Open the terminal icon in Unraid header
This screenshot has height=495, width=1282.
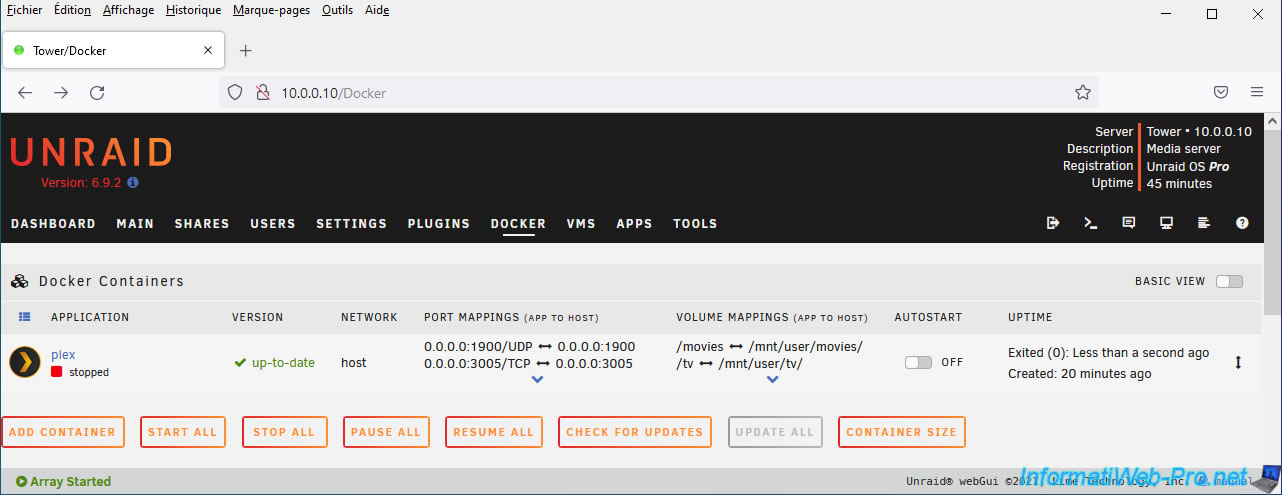click(x=1091, y=223)
